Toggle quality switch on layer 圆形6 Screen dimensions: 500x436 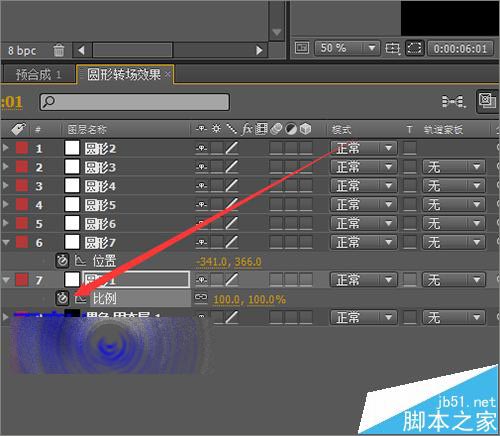(231, 223)
